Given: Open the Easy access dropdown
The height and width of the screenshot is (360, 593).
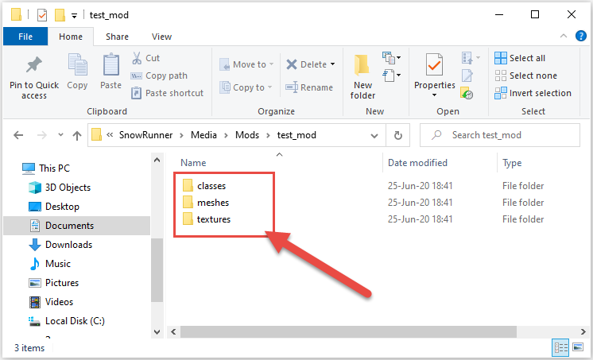Looking at the screenshot, I should (391, 75).
